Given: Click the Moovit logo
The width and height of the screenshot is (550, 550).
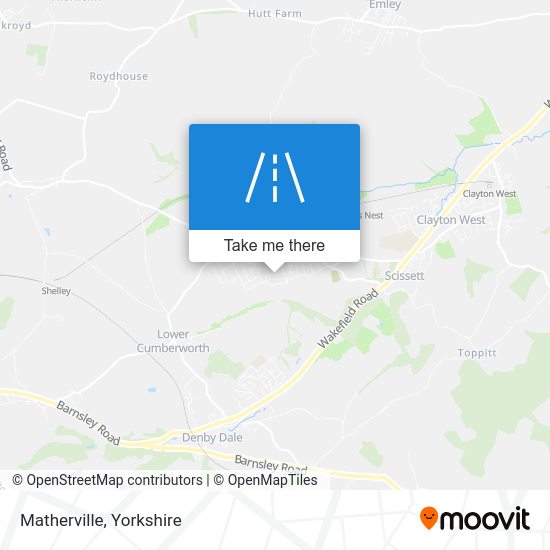Looking at the screenshot, I should coord(475,518).
